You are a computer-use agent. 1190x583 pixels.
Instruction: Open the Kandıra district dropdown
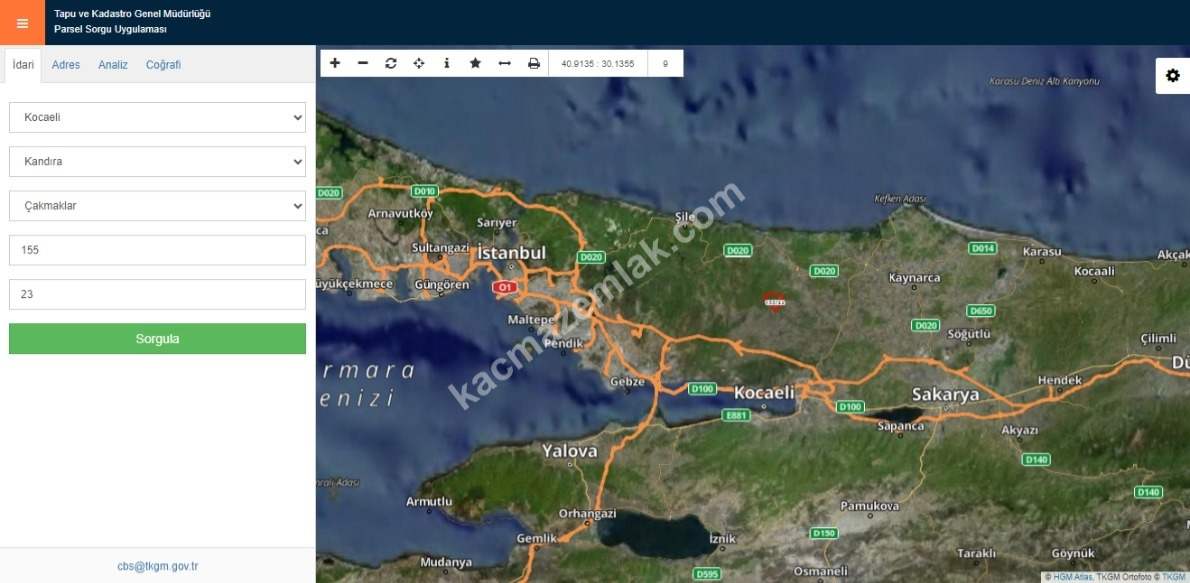[157, 161]
